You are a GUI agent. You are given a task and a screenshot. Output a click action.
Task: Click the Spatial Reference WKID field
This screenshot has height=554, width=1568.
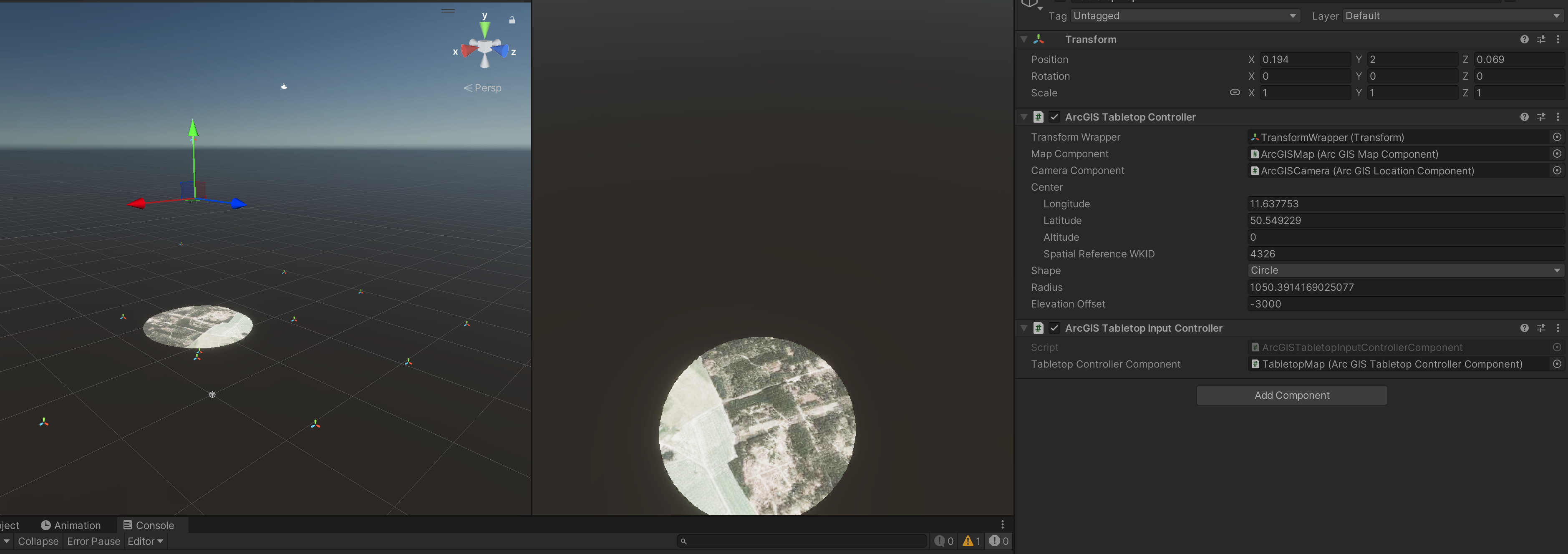tap(1406, 254)
